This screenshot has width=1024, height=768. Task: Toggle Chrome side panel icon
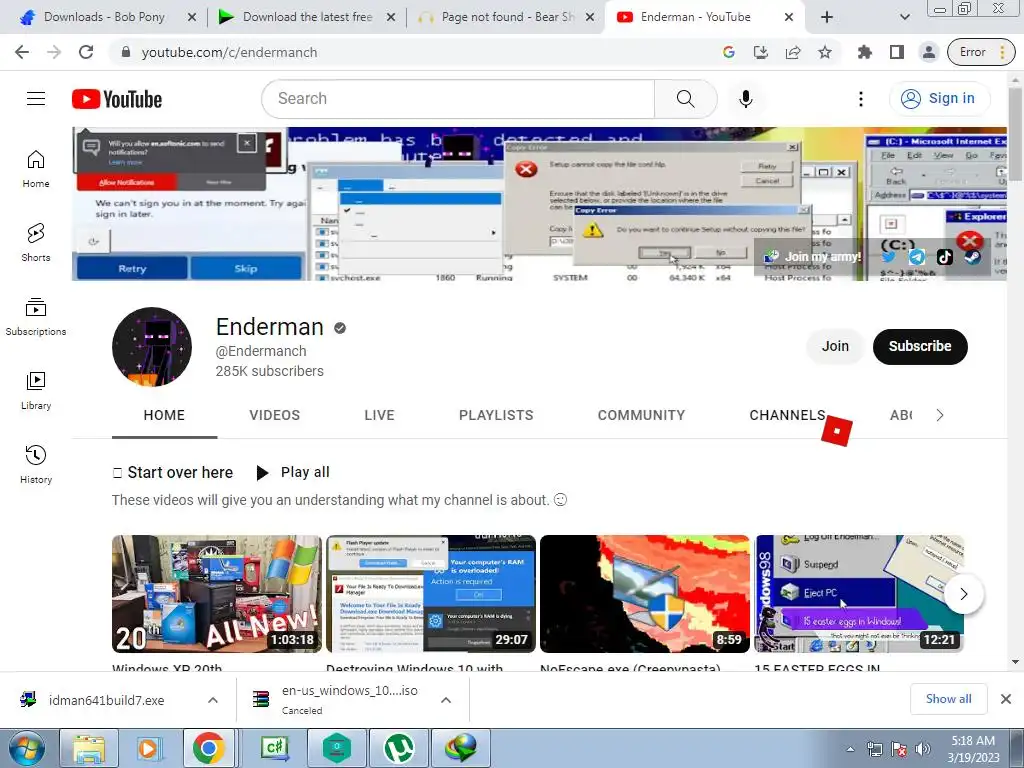(897, 52)
